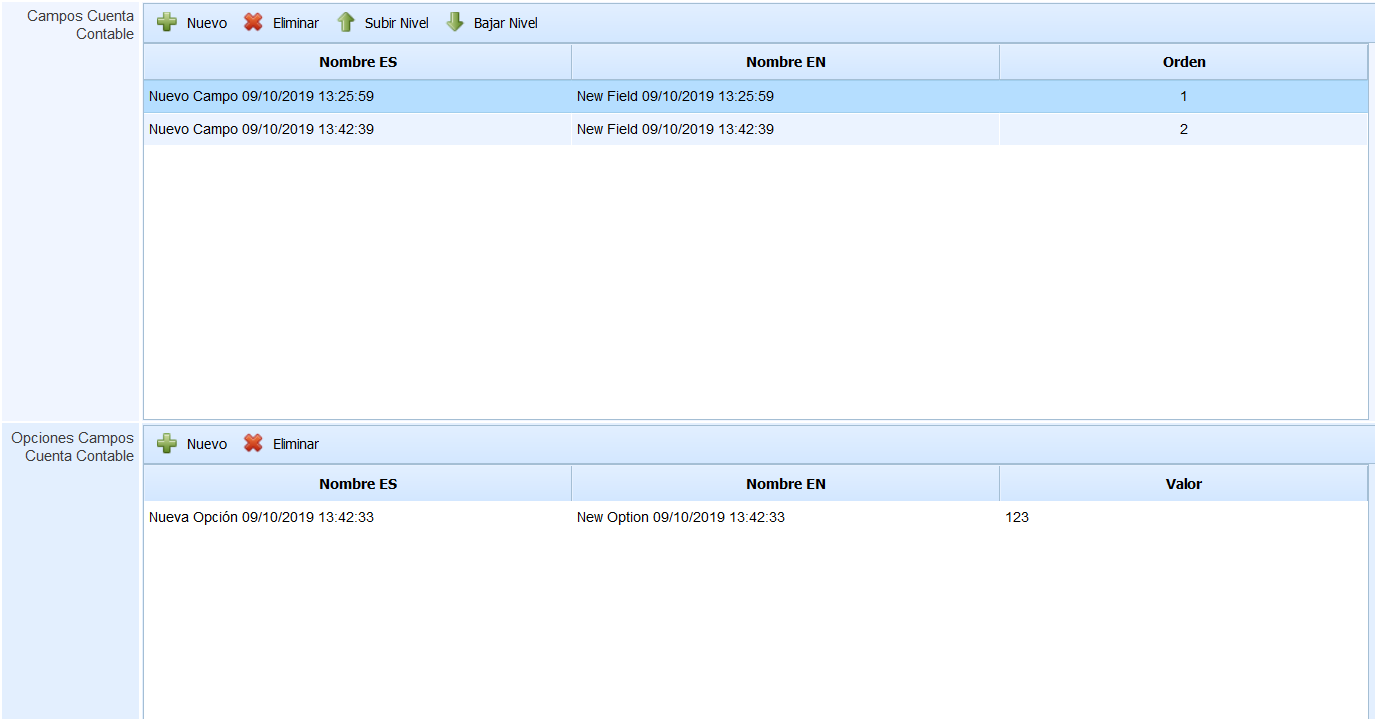The image size is (1375, 719).
Task: Select row Nueva Opción 09/10/2019 13:42:33
Action: (261, 518)
